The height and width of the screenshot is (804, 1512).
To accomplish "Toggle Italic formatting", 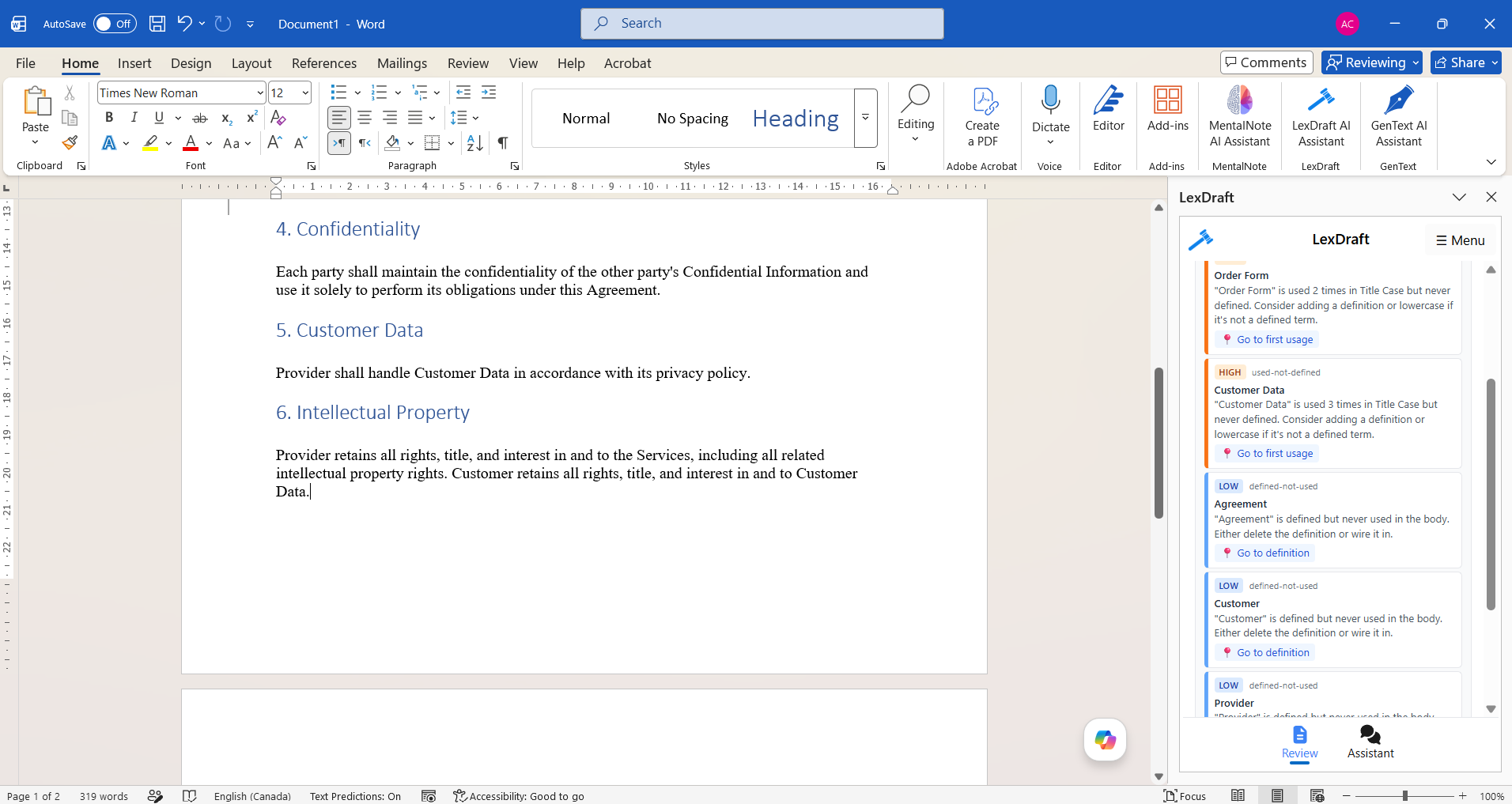I will 134,118.
